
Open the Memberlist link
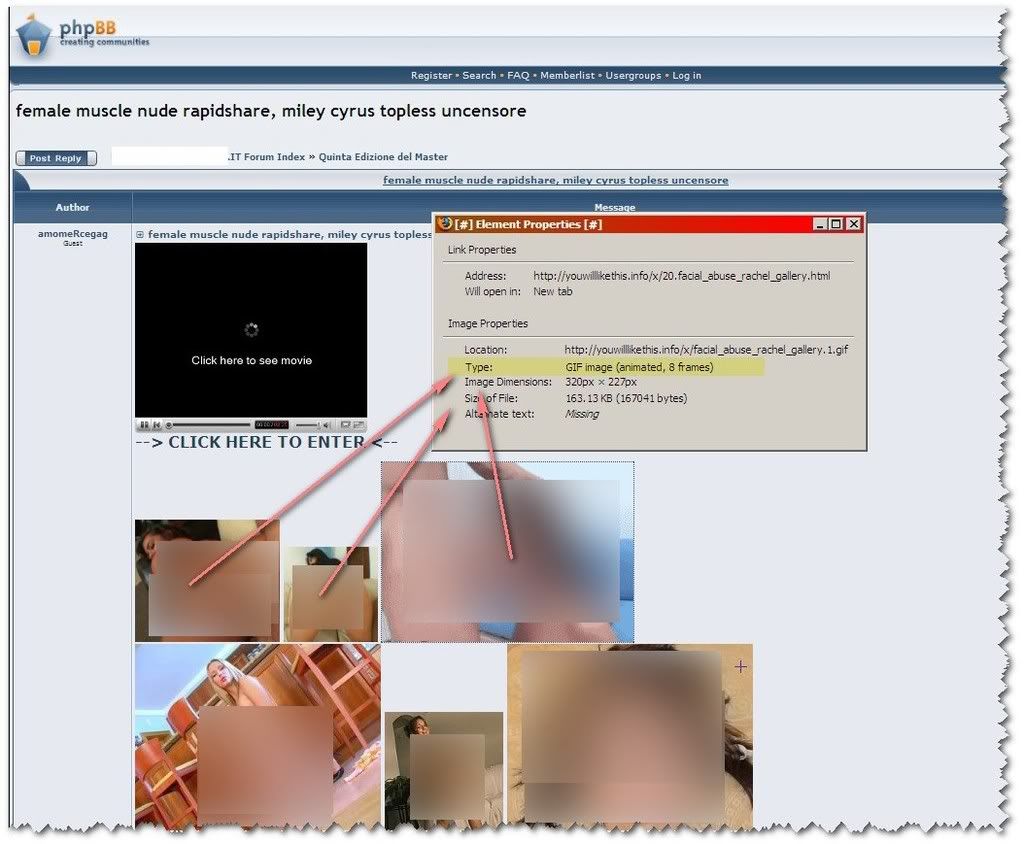tap(567, 76)
